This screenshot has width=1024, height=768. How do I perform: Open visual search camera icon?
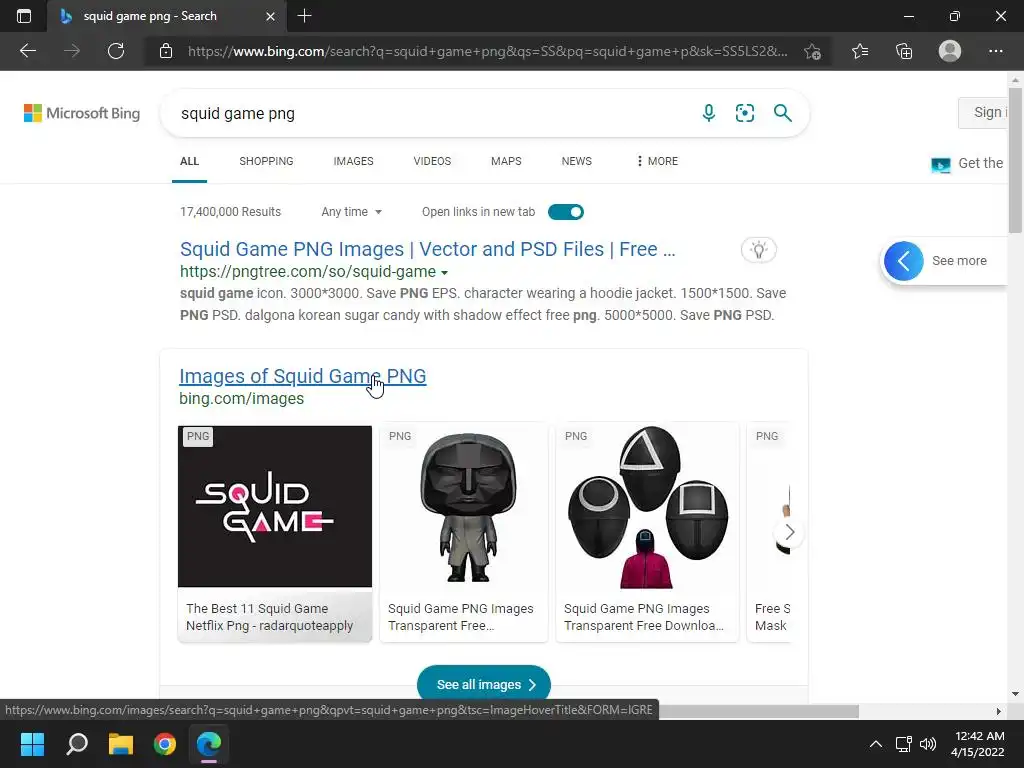point(744,113)
